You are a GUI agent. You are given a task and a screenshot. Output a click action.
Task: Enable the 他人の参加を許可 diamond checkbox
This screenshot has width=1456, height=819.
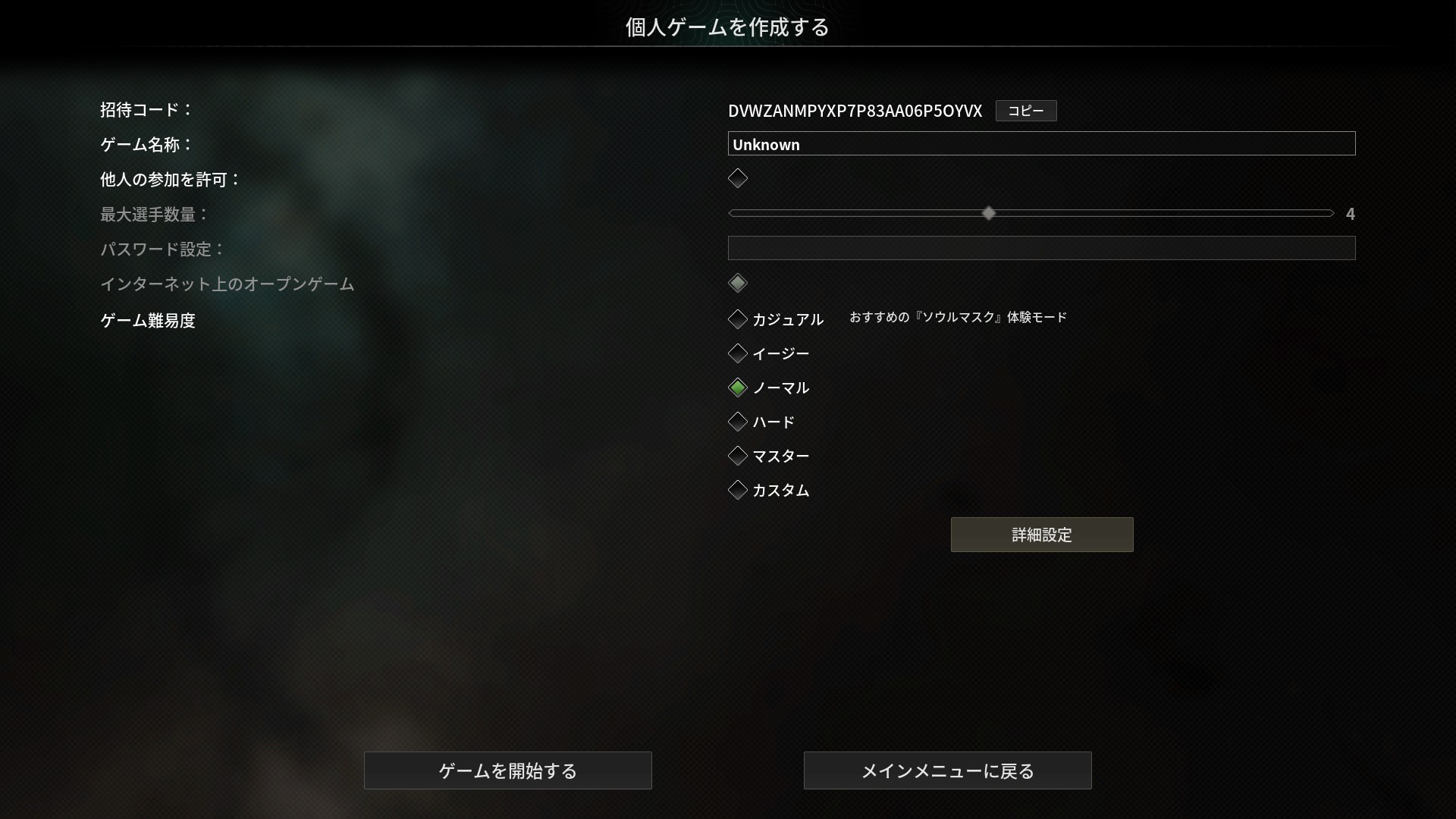point(738,179)
